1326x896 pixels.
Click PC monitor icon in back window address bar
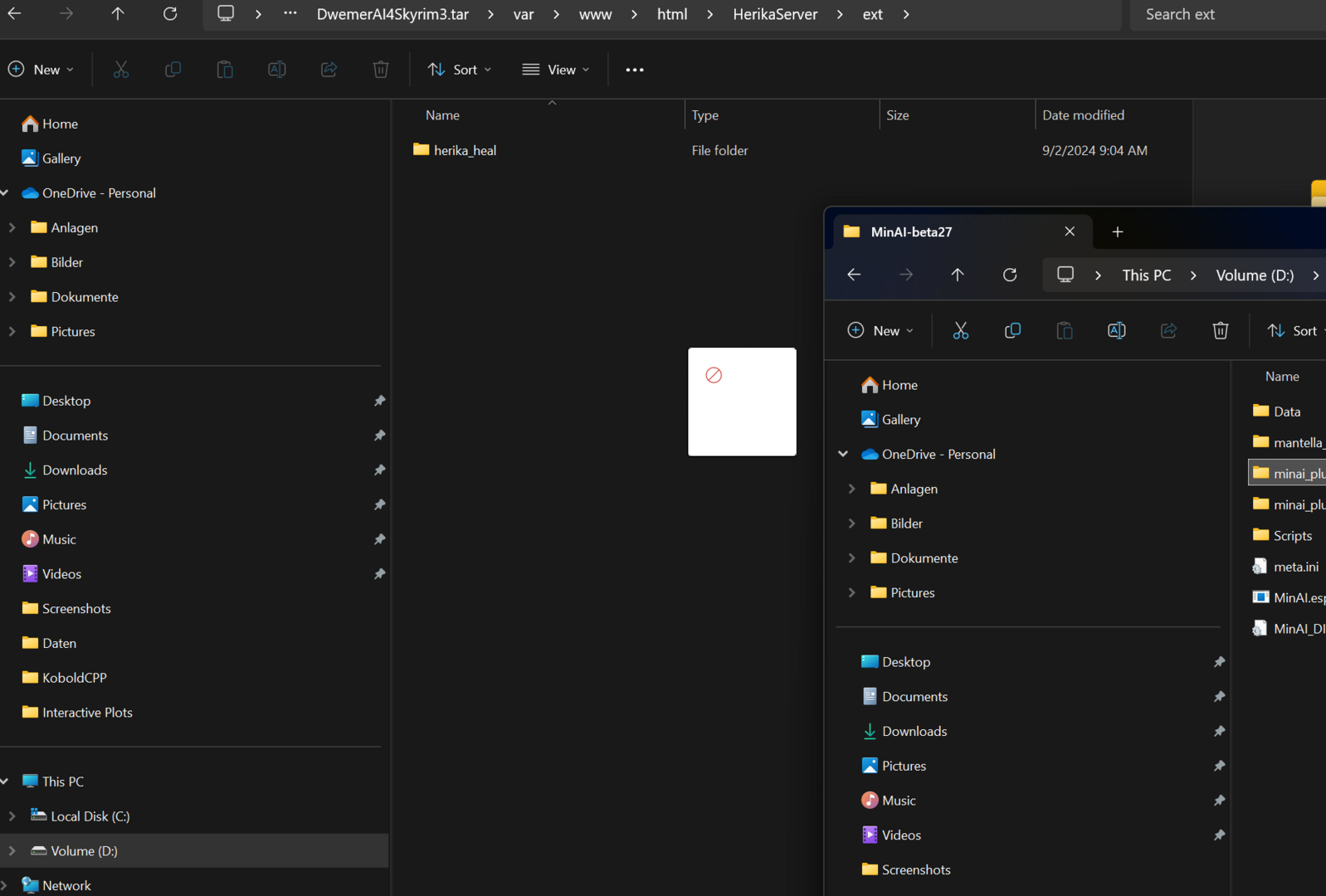point(226,14)
